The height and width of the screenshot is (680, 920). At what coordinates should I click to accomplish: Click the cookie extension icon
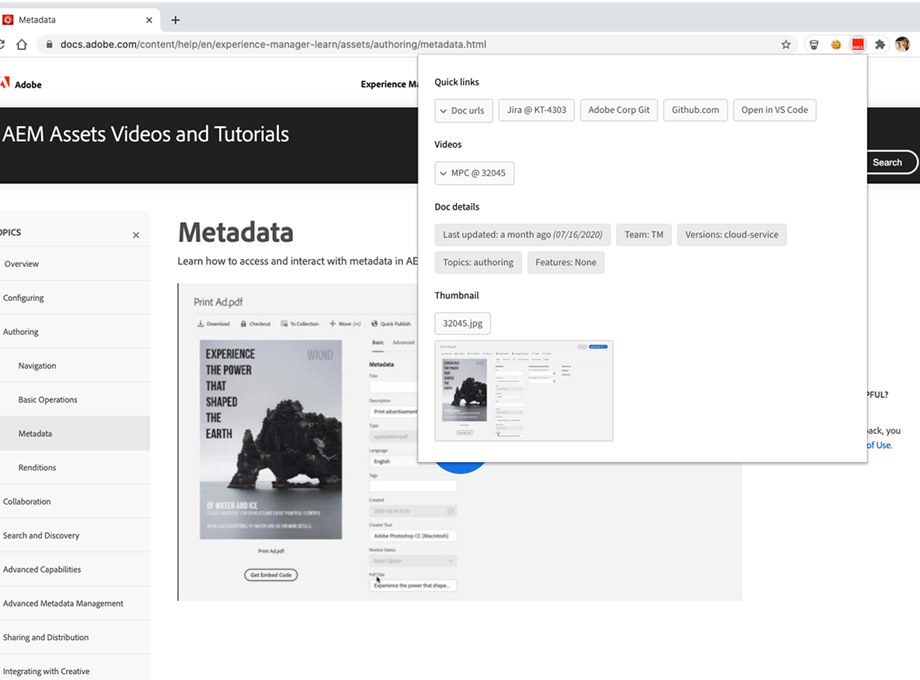(x=835, y=44)
